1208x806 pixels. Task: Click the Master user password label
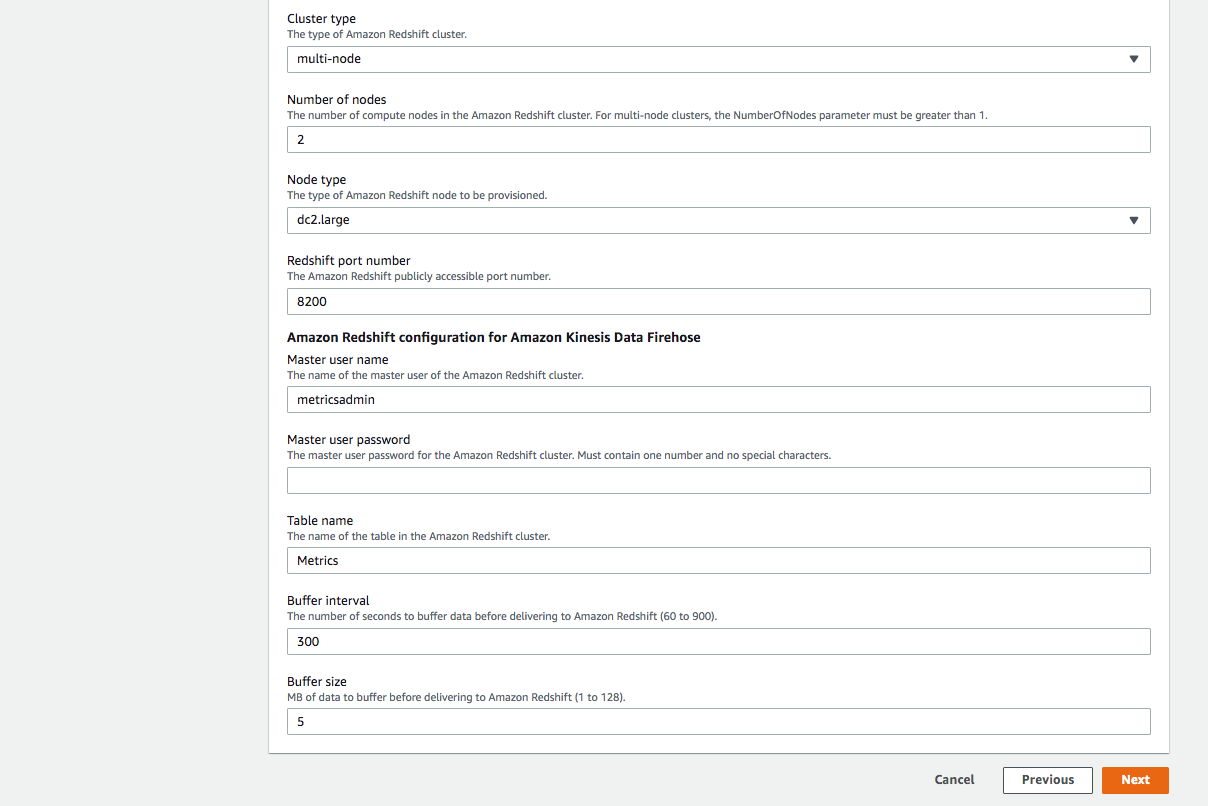[349, 440]
